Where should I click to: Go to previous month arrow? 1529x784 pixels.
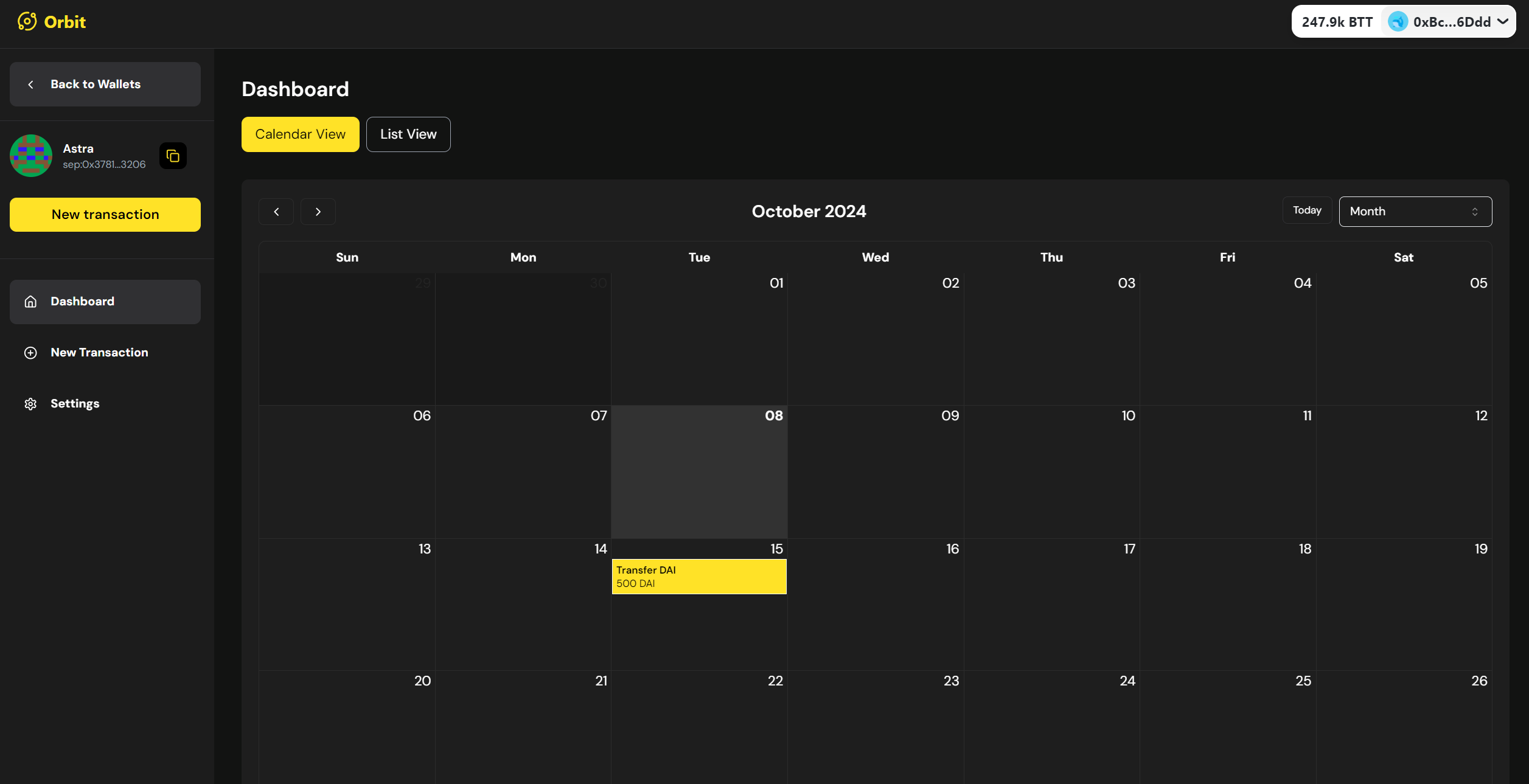tap(276, 212)
